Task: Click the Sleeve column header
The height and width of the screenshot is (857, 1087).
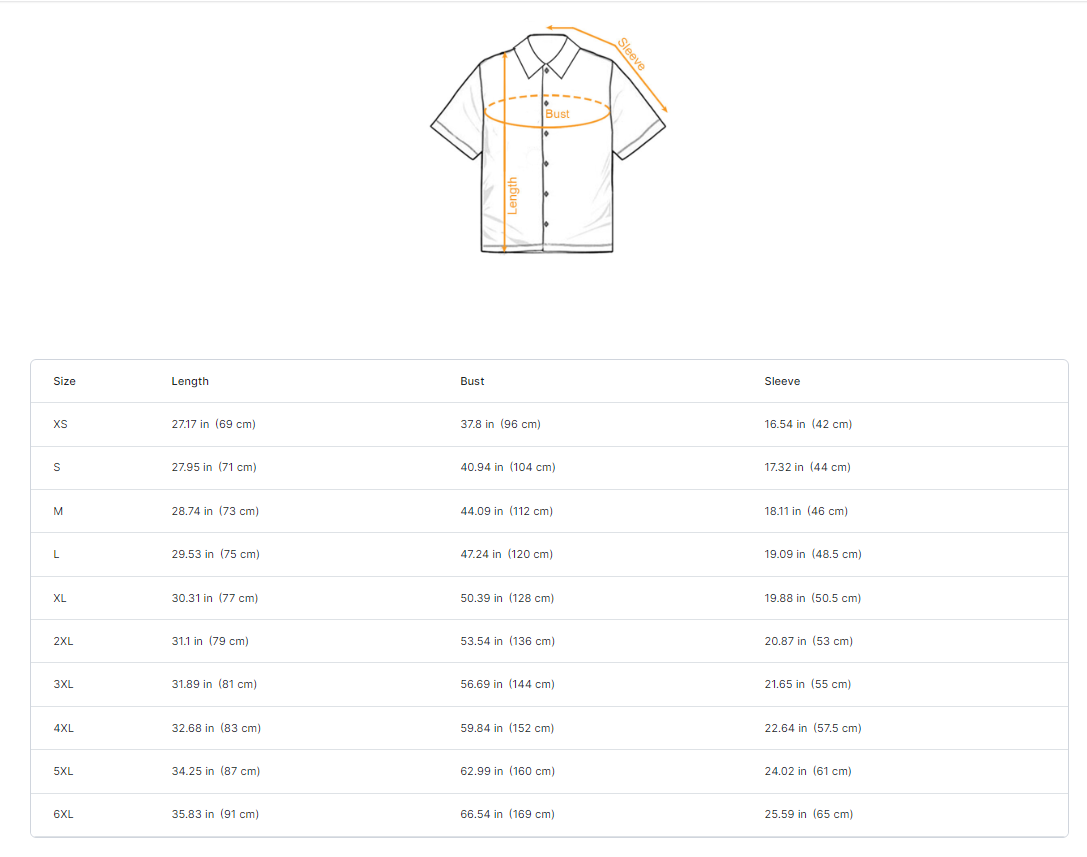Action: 782,381
